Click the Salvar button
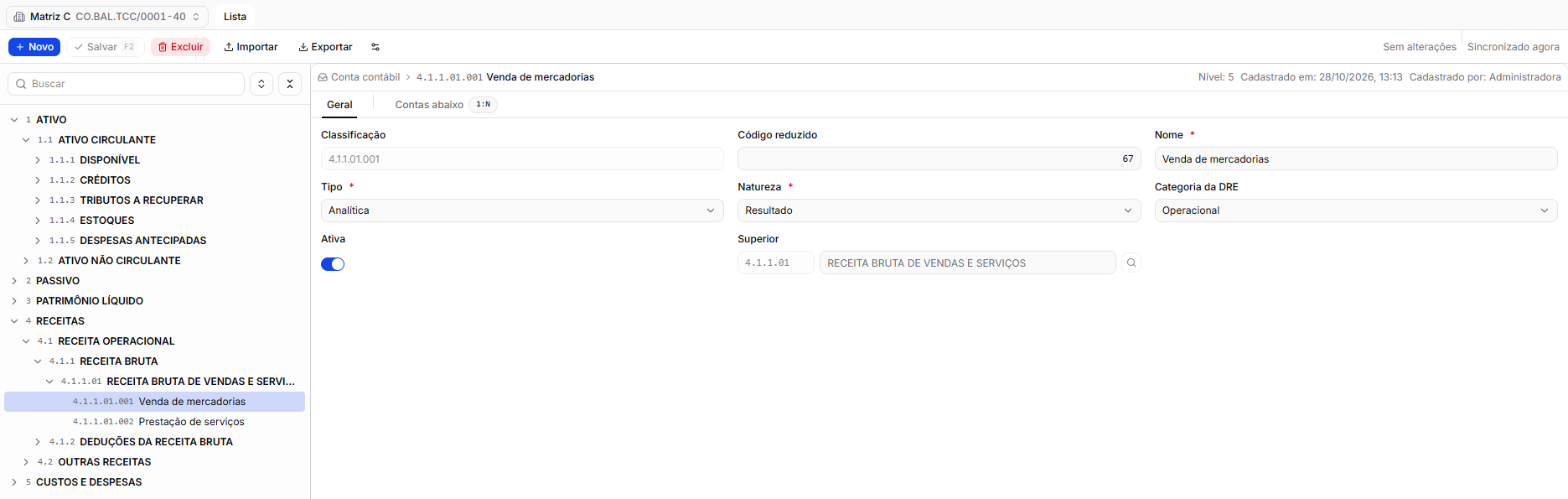 click(105, 47)
